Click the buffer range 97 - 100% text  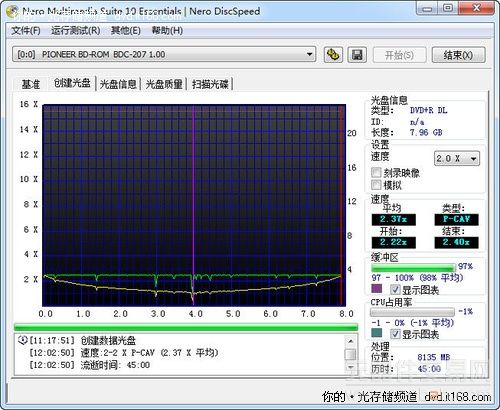[x=417, y=278]
